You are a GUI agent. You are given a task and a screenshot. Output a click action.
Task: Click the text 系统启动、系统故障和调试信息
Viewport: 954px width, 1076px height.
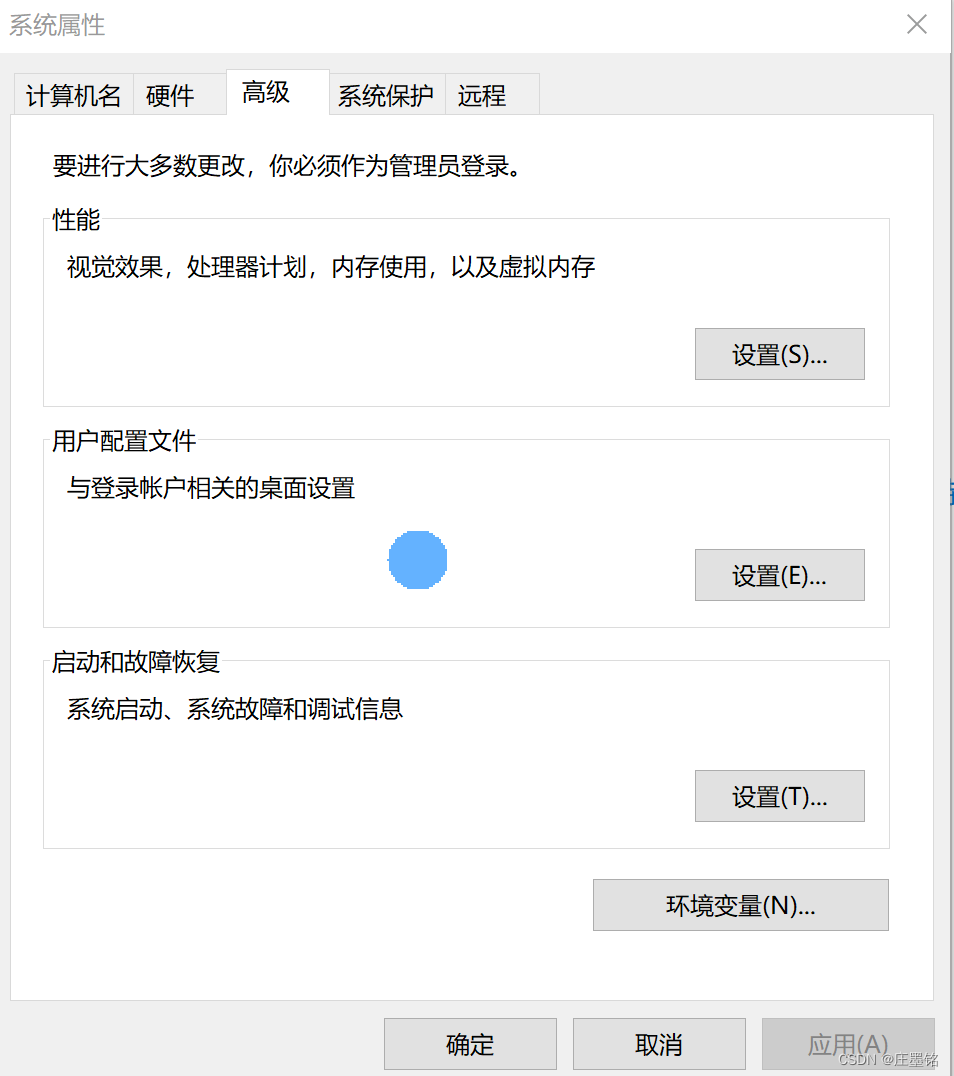pyautogui.click(x=235, y=709)
